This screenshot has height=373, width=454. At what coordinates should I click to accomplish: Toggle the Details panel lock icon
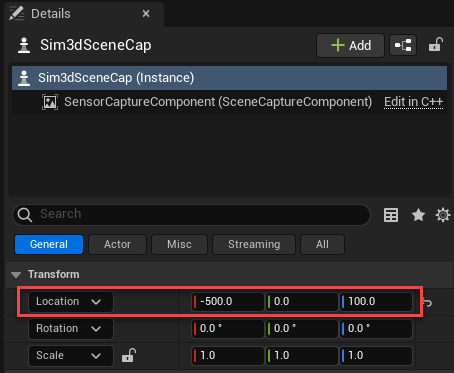coord(436,45)
